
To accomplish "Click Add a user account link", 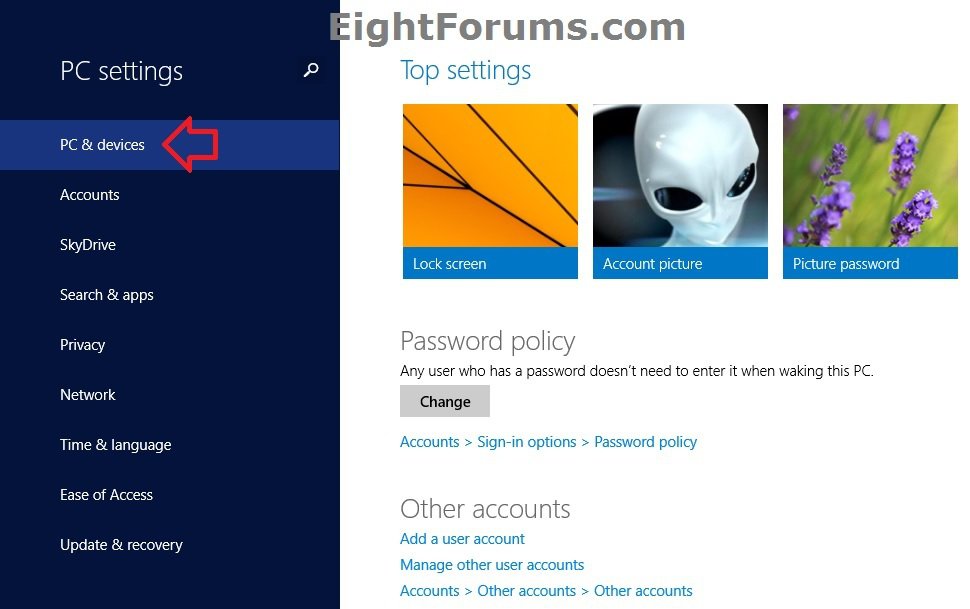I will 462,539.
